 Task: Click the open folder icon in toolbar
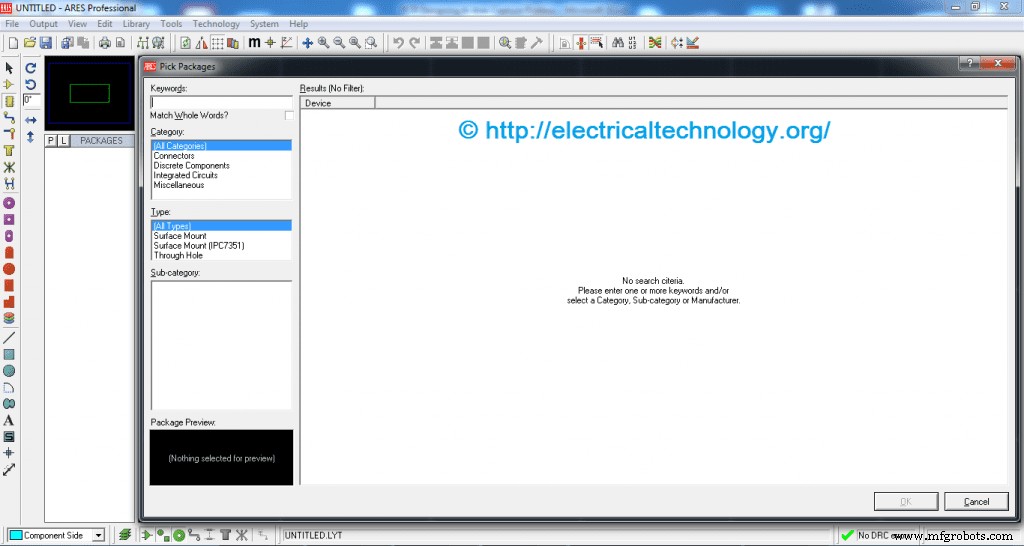tap(30, 43)
